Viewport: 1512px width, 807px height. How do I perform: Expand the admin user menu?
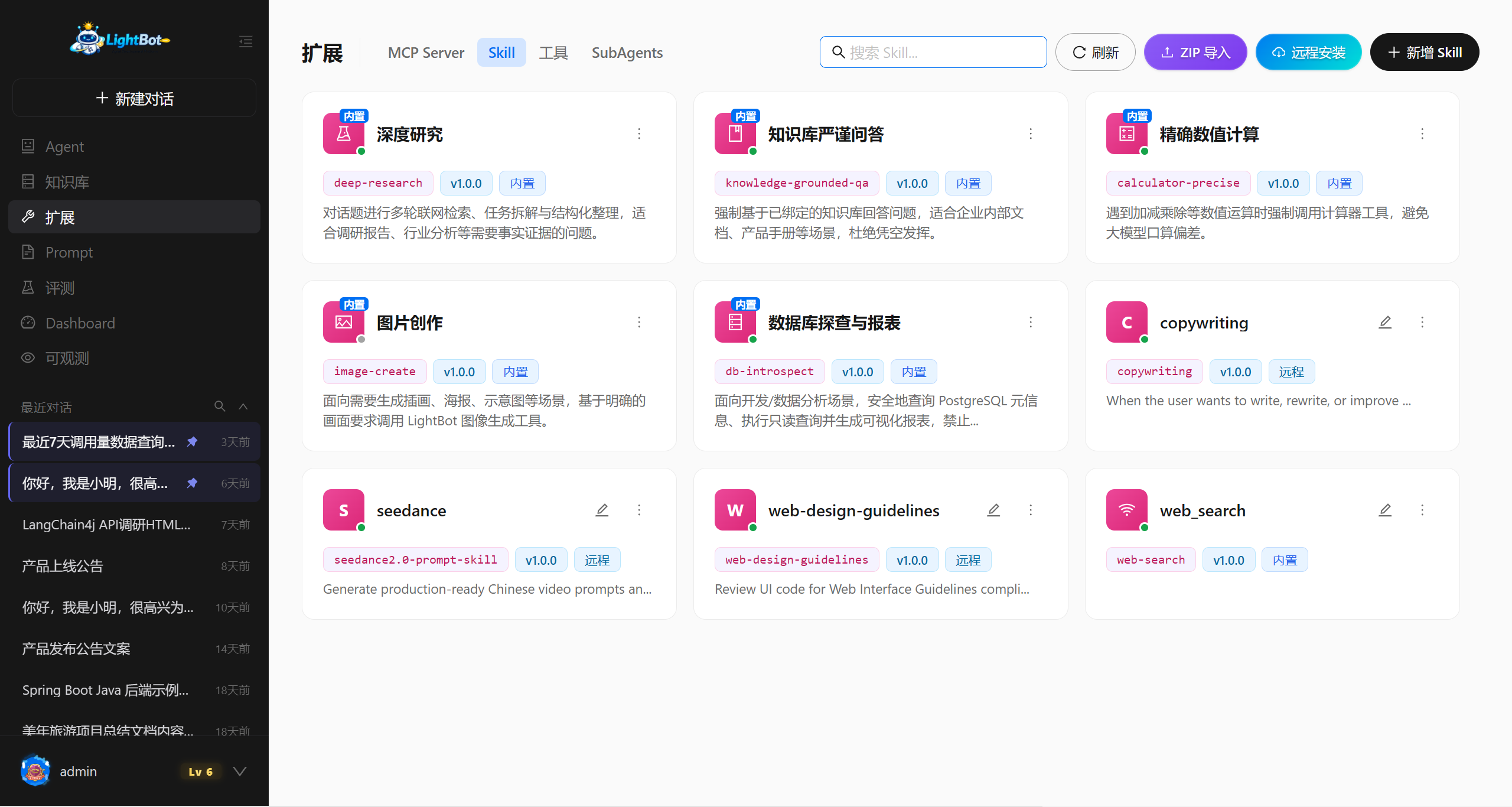pos(240,771)
